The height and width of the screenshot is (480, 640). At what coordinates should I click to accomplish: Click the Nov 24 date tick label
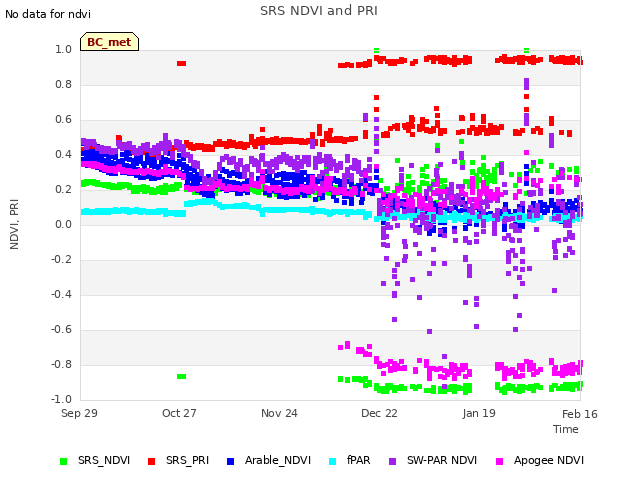pyautogui.click(x=279, y=413)
